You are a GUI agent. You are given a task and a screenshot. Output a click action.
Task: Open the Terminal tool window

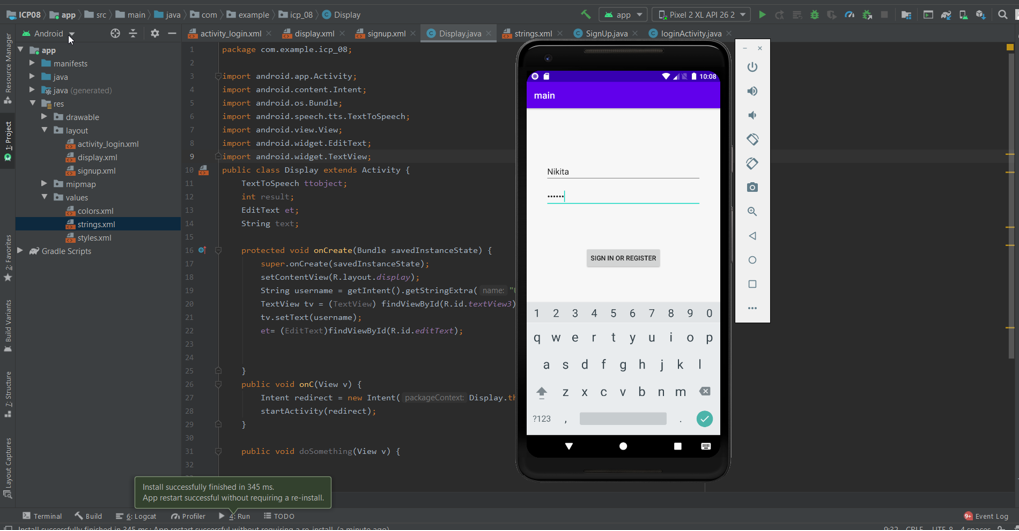pos(42,516)
